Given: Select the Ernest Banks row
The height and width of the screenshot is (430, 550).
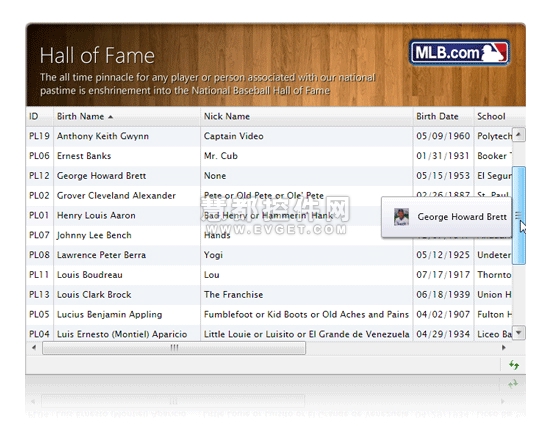Looking at the screenshot, I should (x=269, y=156).
